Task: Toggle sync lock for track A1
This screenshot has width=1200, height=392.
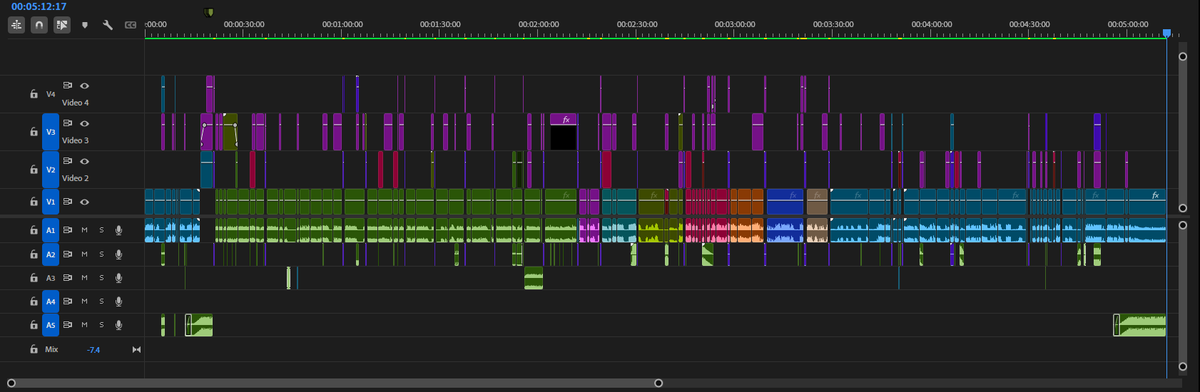Action: point(69,230)
